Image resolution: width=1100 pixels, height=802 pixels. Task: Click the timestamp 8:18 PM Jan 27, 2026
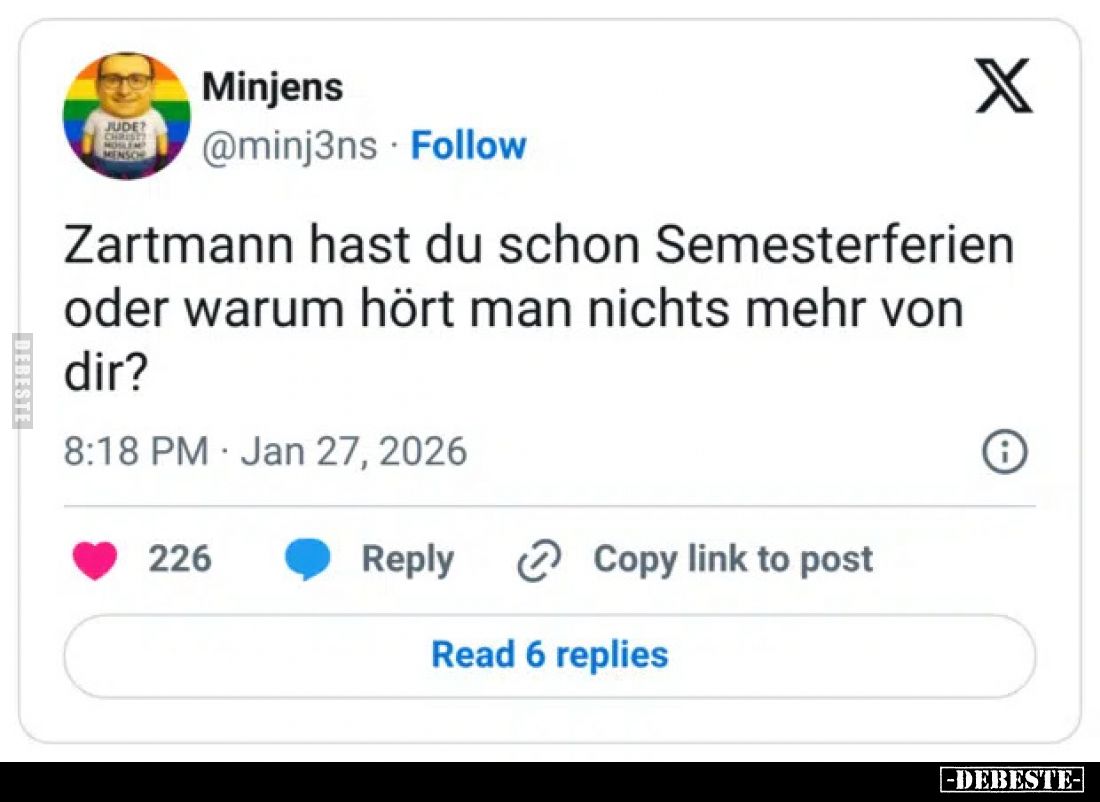pyautogui.click(x=265, y=451)
